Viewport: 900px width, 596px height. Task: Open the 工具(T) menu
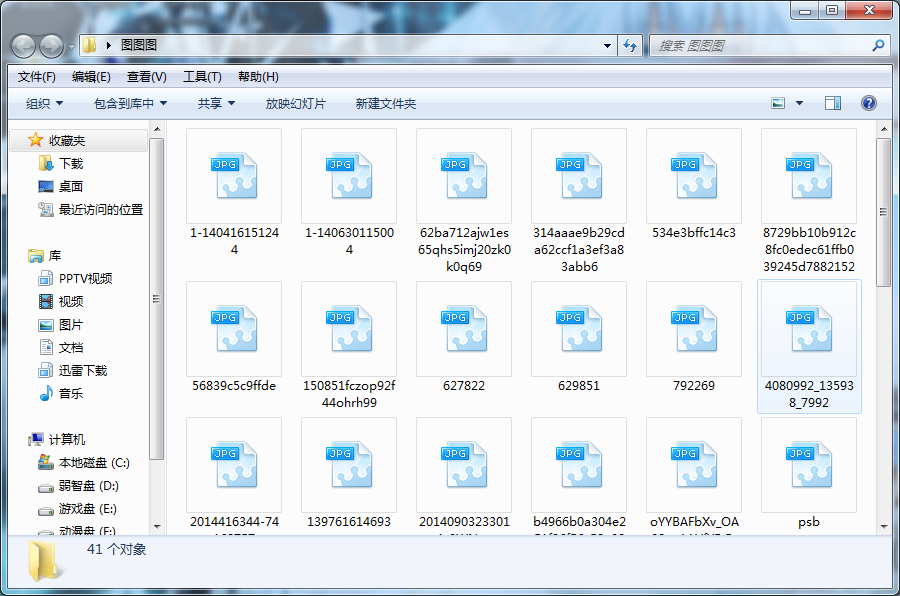tap(202, 77)
